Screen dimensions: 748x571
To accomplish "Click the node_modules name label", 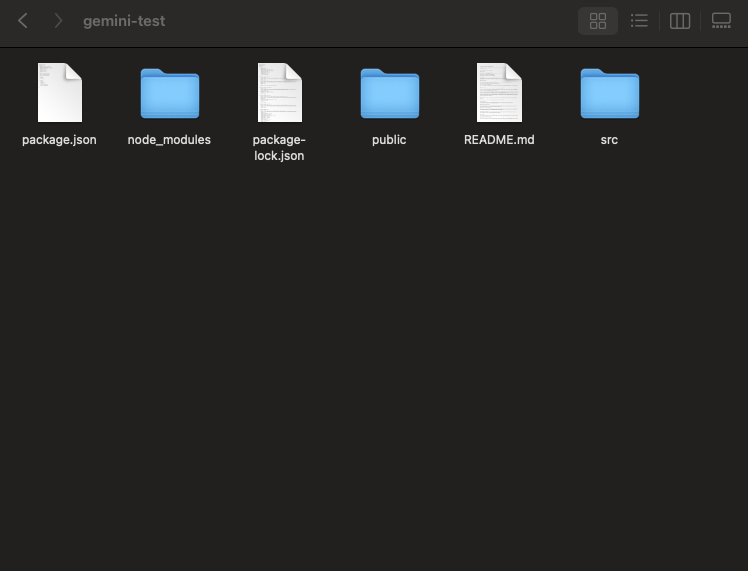I will [169, 140].
